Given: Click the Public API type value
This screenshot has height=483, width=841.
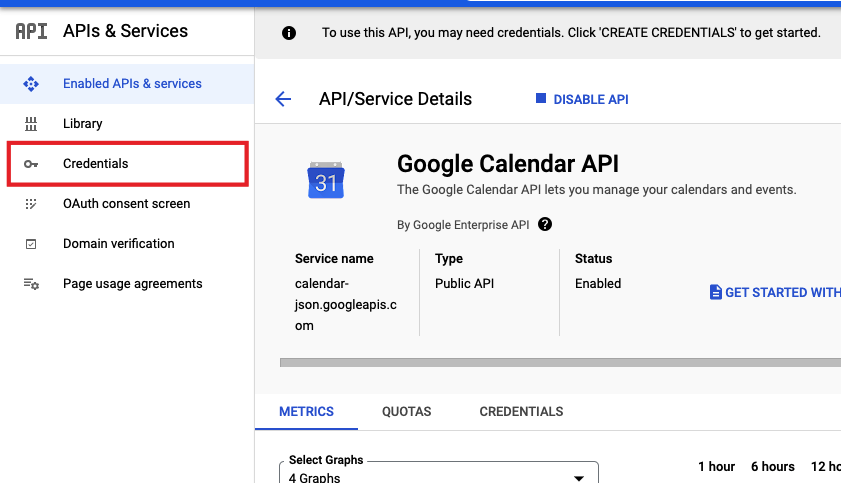Looking at the screenshot, I should coord(464,284).
